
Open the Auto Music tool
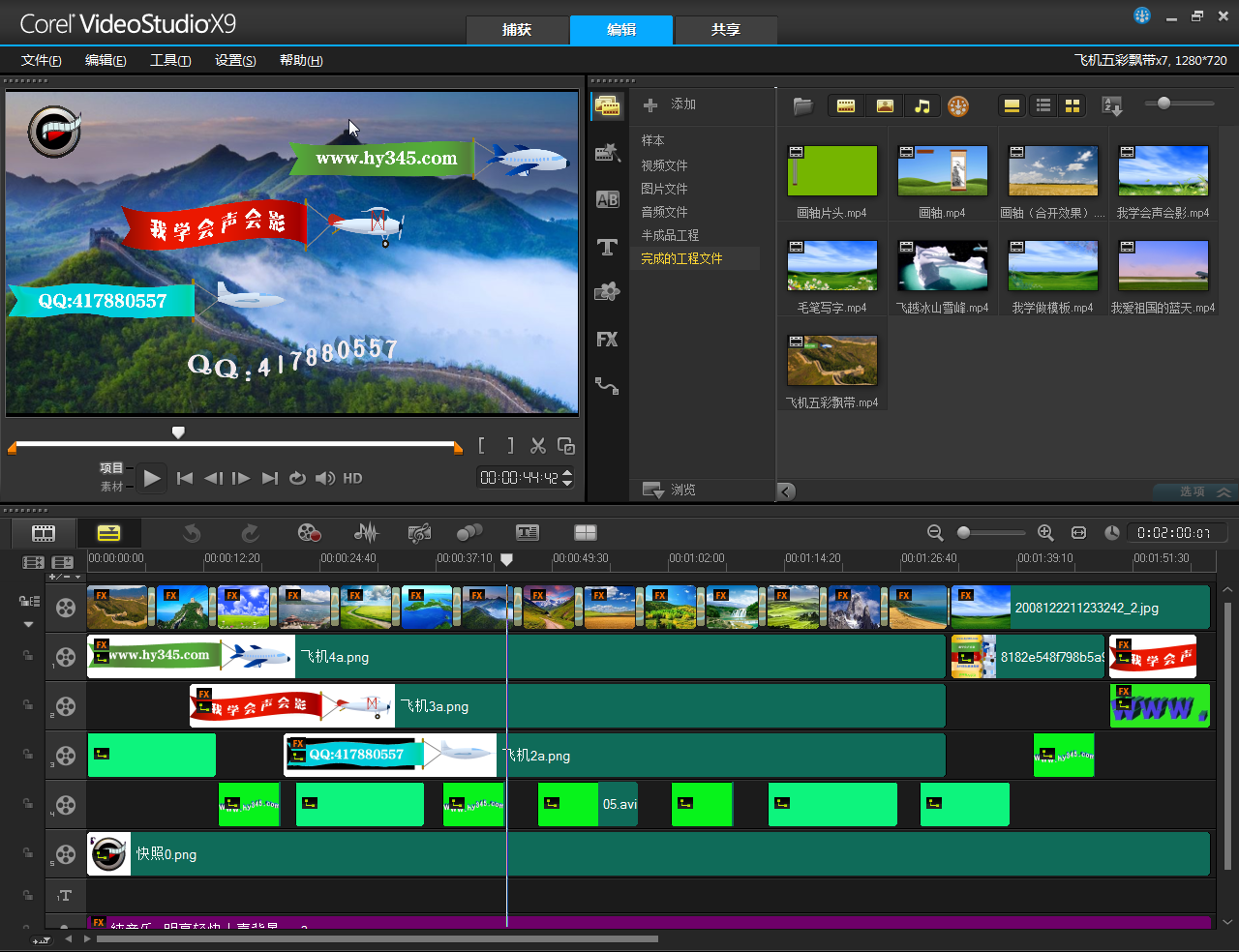pos(419,533)
